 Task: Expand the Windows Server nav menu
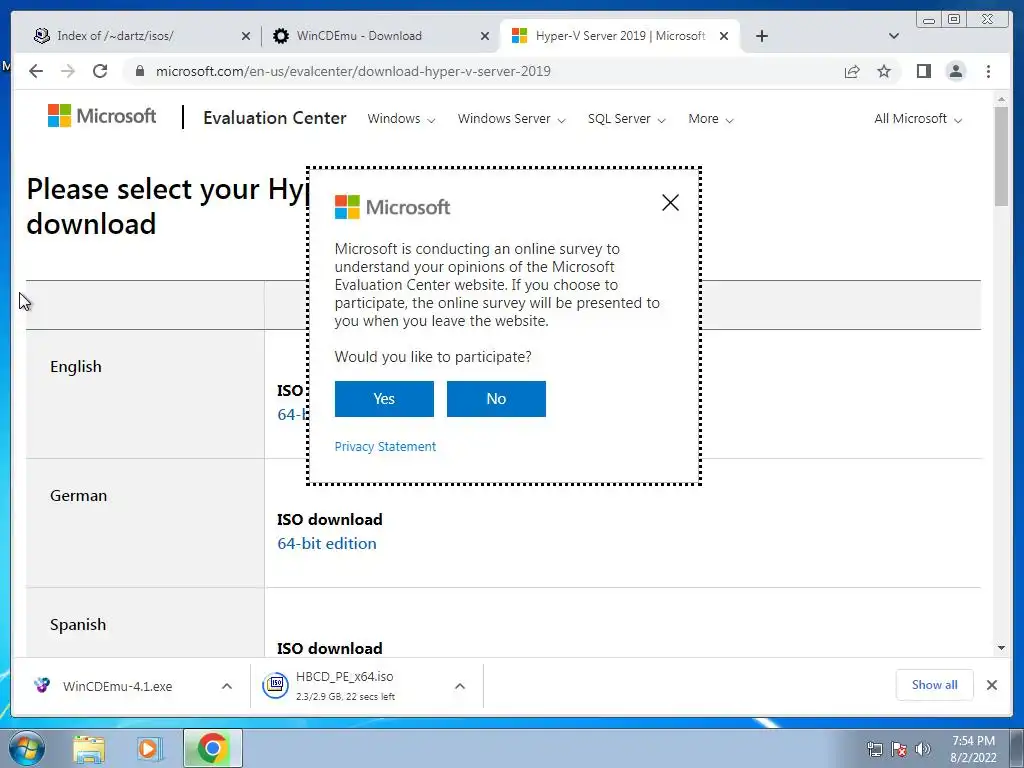point(511,119)
